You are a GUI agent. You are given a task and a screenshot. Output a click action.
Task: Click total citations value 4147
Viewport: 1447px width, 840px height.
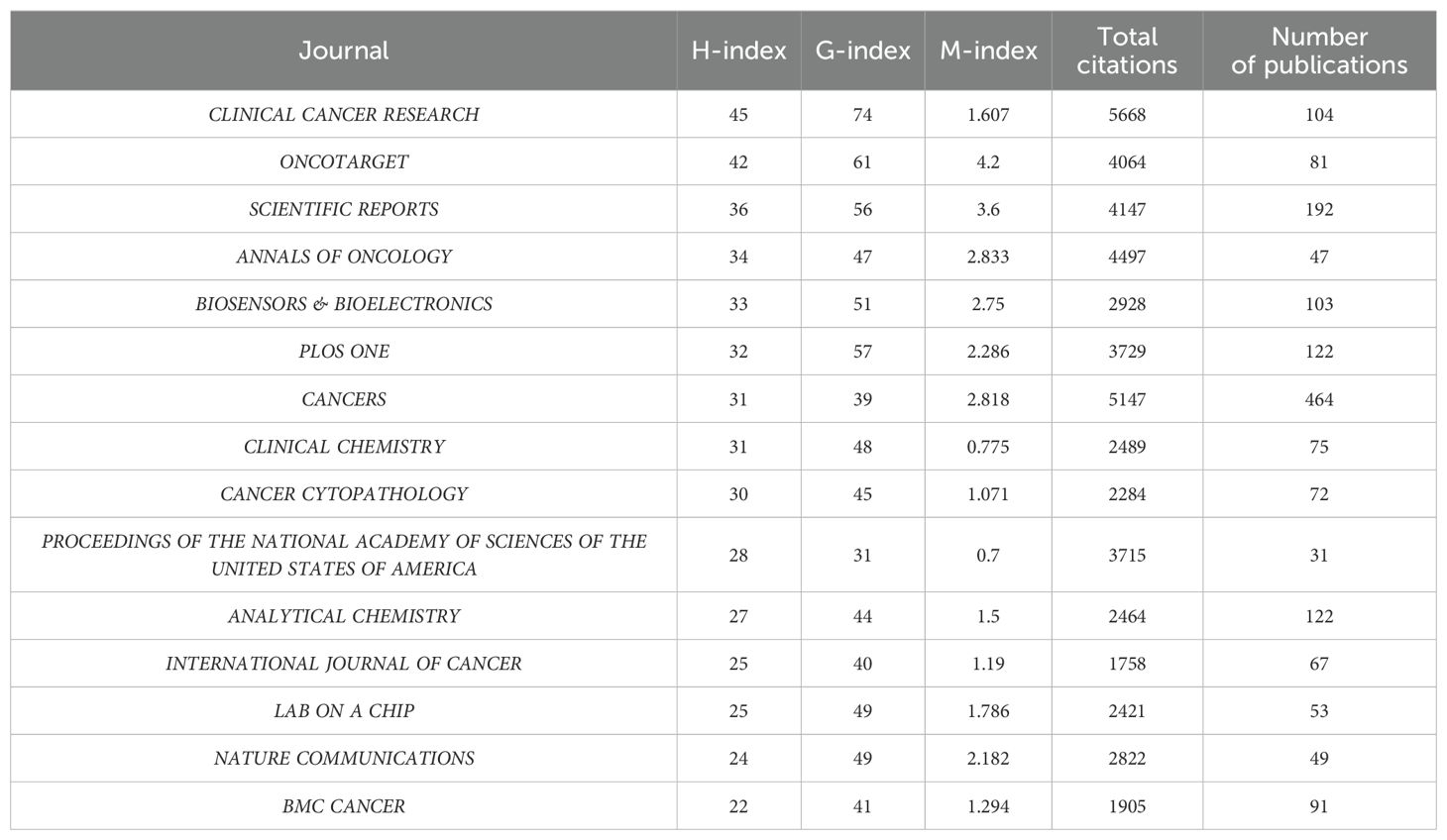(1127, 210)
